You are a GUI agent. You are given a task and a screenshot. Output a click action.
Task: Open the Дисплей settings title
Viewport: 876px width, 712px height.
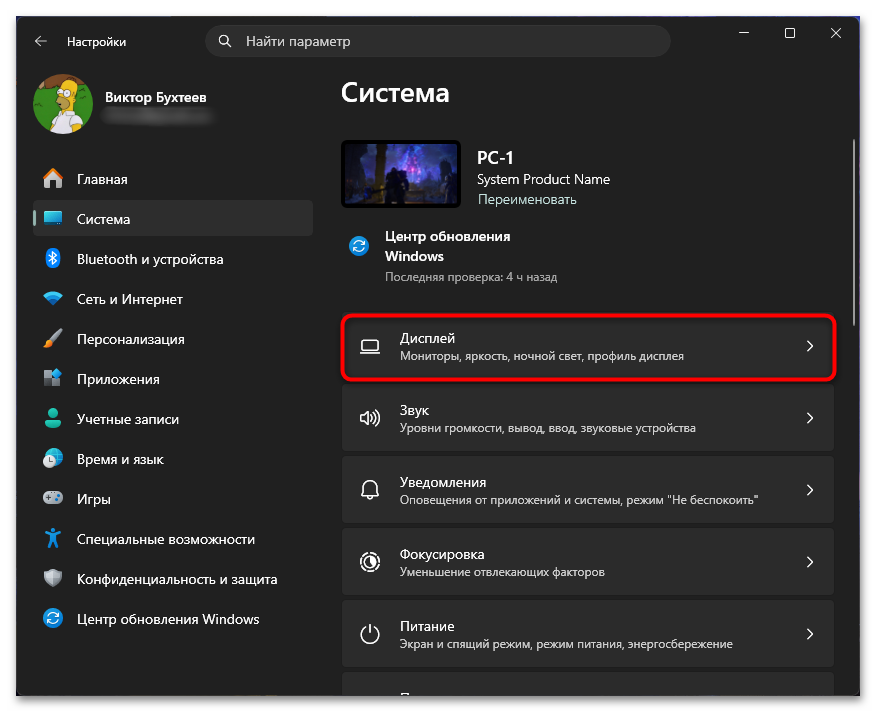[x=427, y=338]
